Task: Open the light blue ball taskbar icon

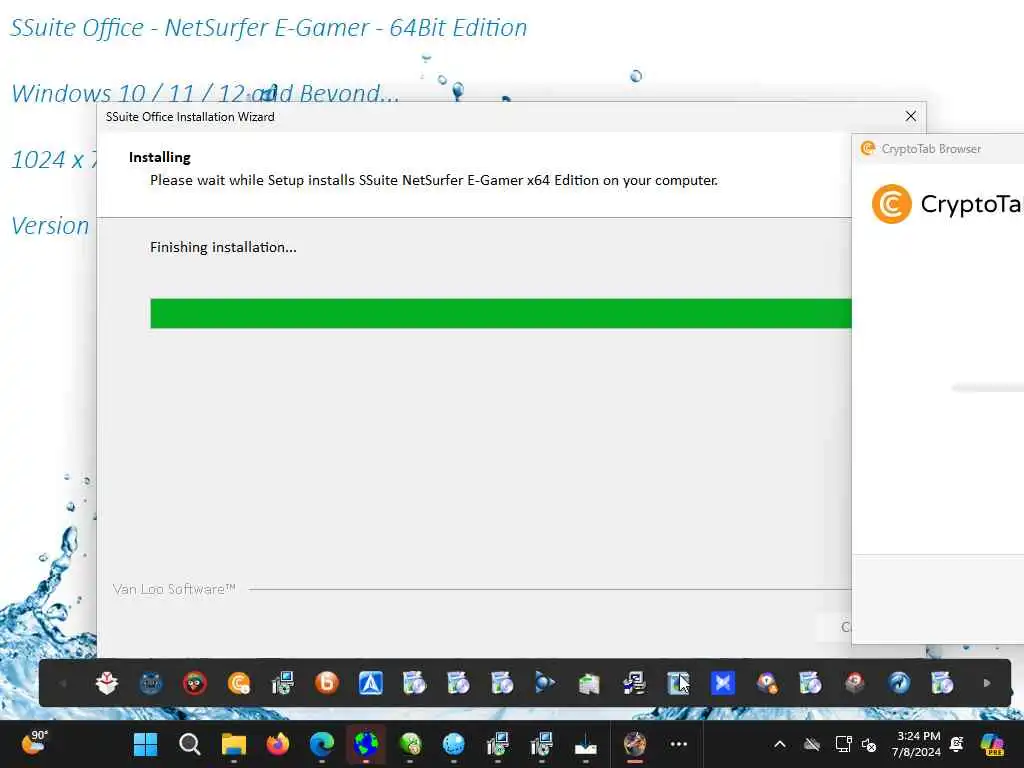Action: pyautogui.click(x=453, y=744)
